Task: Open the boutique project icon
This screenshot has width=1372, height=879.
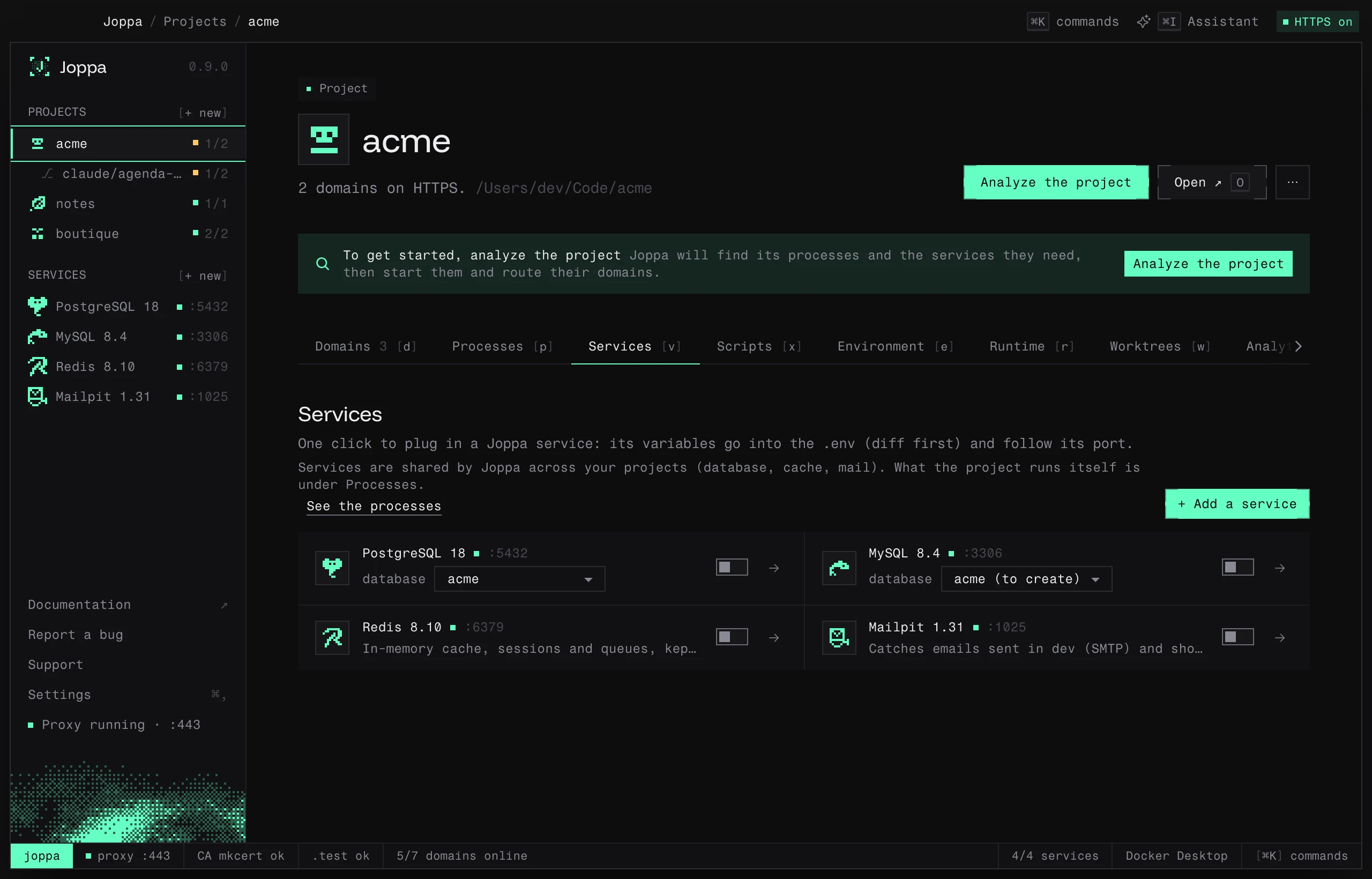Action: click(x=38, y=234)
